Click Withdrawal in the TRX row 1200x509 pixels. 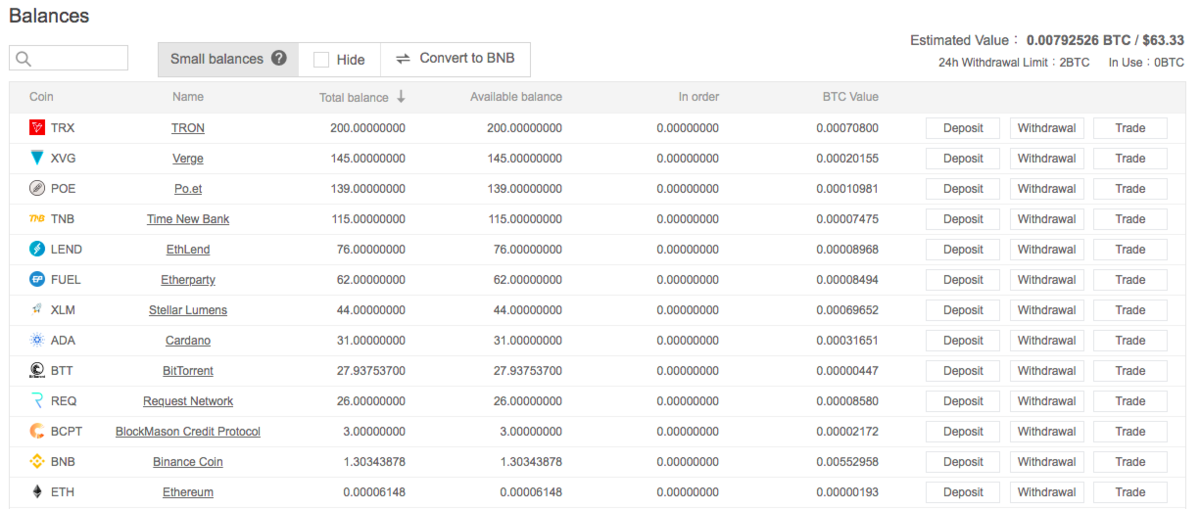1047,128
